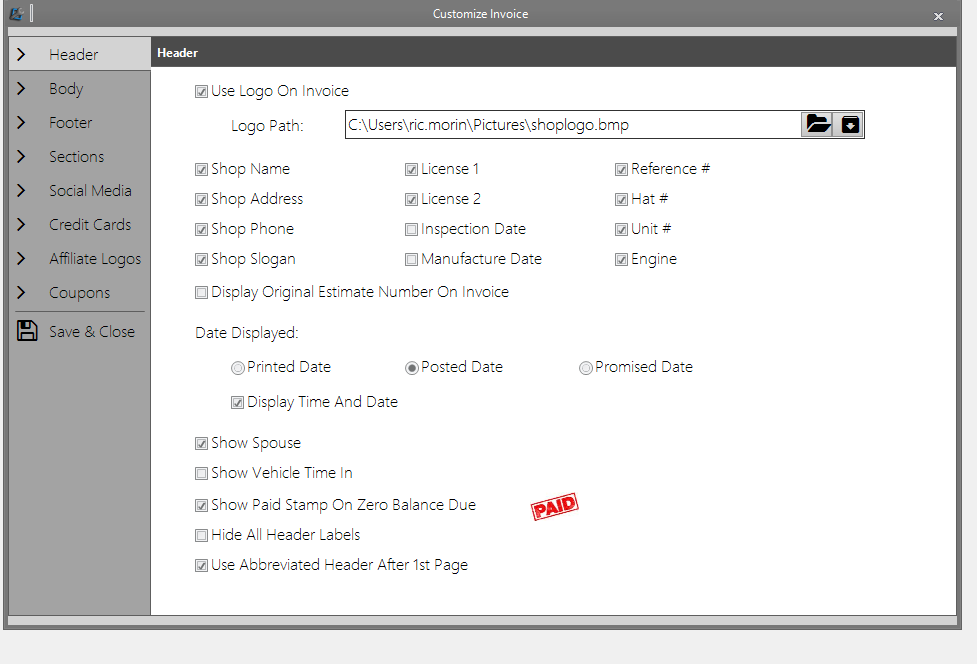Toggle Use Logo On Invoice checkbox

[x=201, y=92]
